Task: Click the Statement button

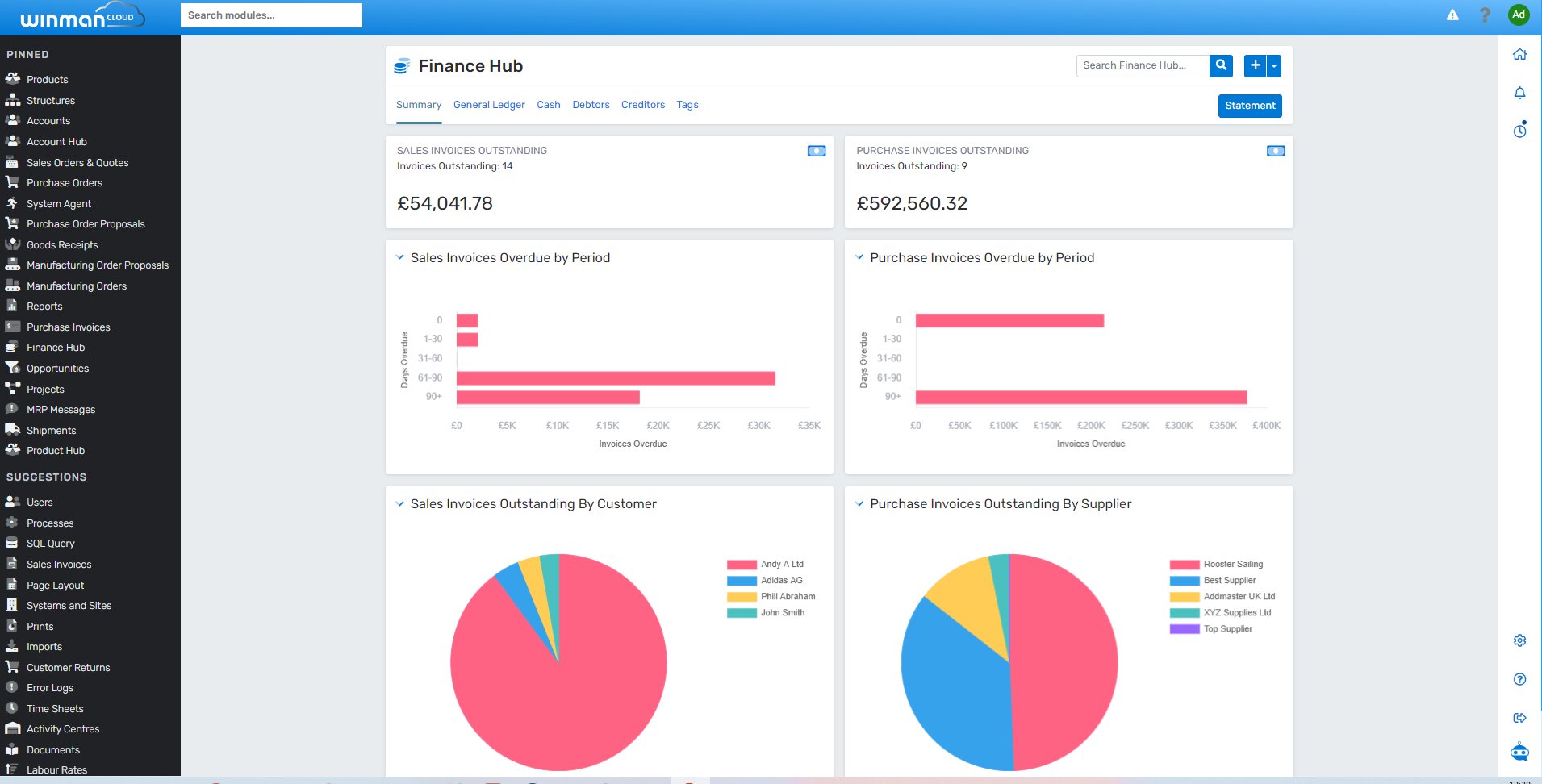Action: (x=1249, y=106)
